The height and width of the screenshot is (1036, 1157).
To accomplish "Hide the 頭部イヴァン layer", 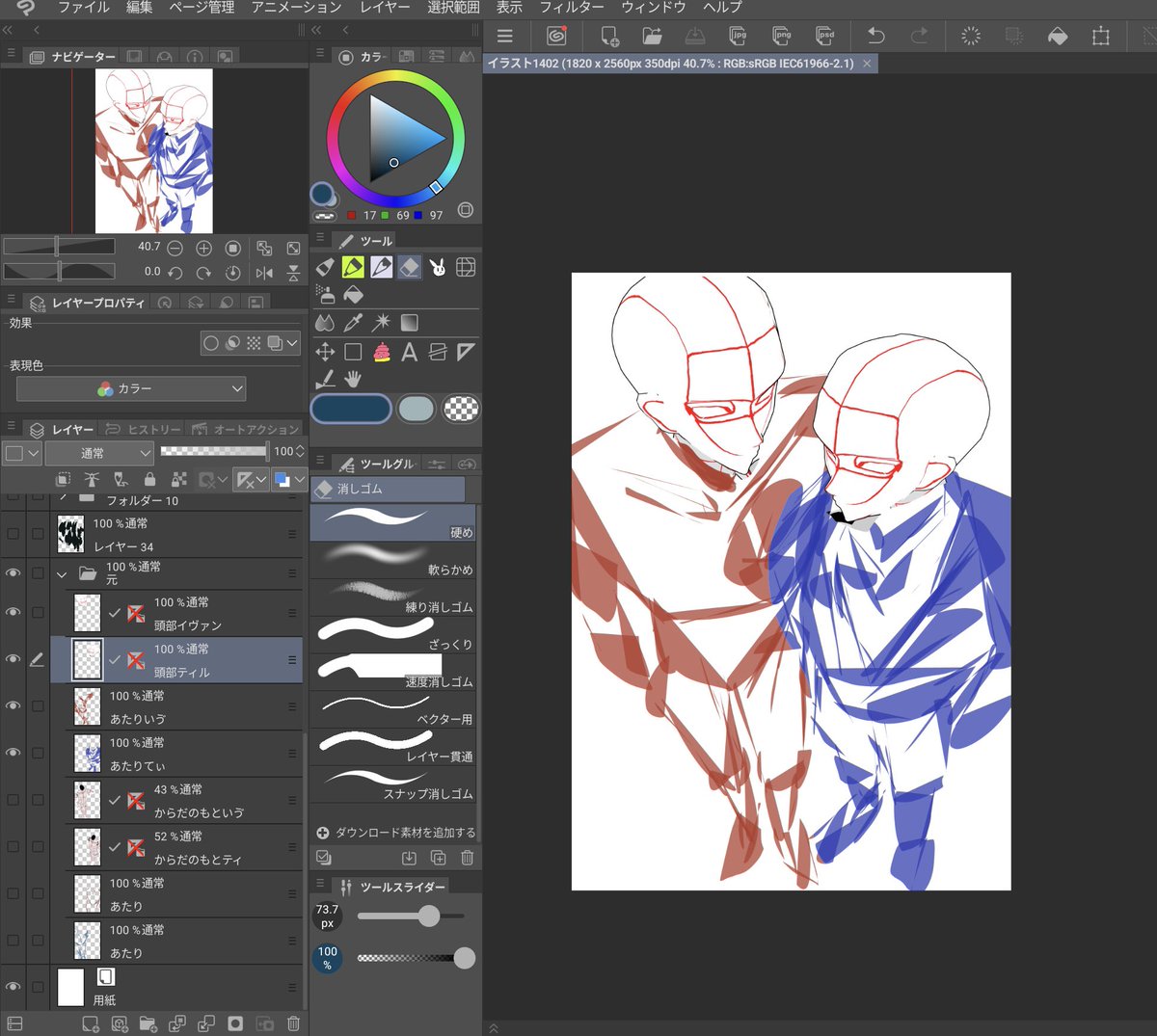I will click(13, 612).
